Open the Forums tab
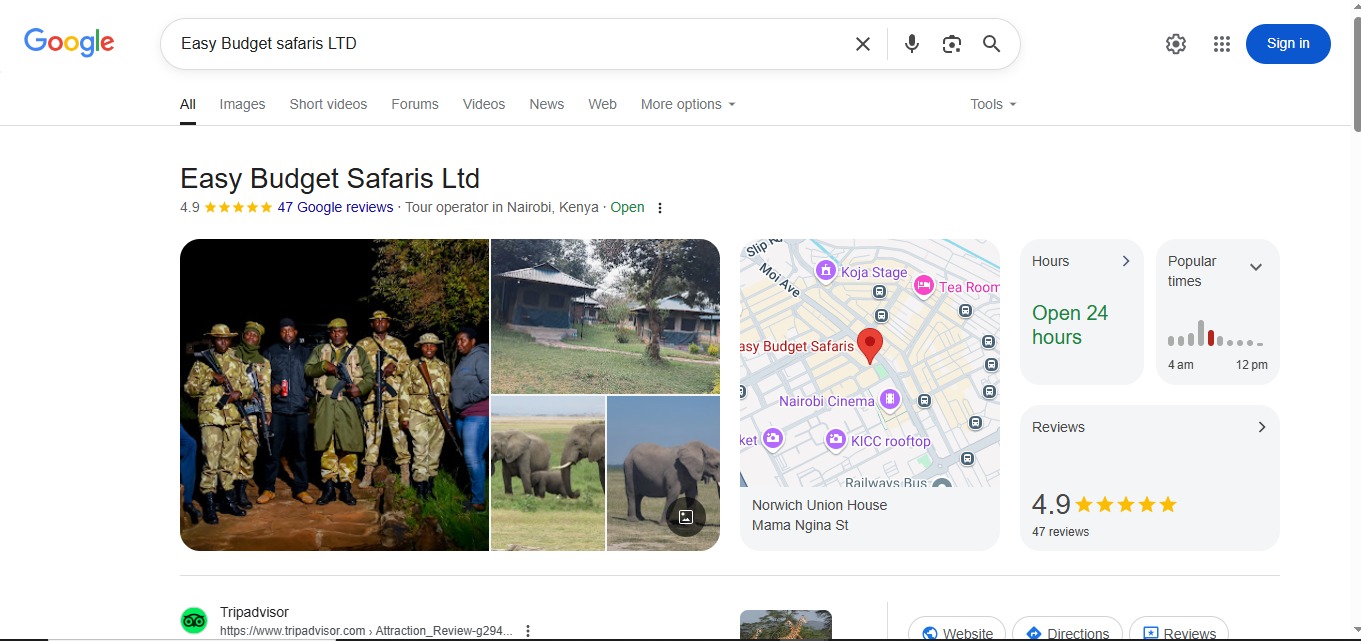This screenshot has height=641, width=1361. (415, 104)
